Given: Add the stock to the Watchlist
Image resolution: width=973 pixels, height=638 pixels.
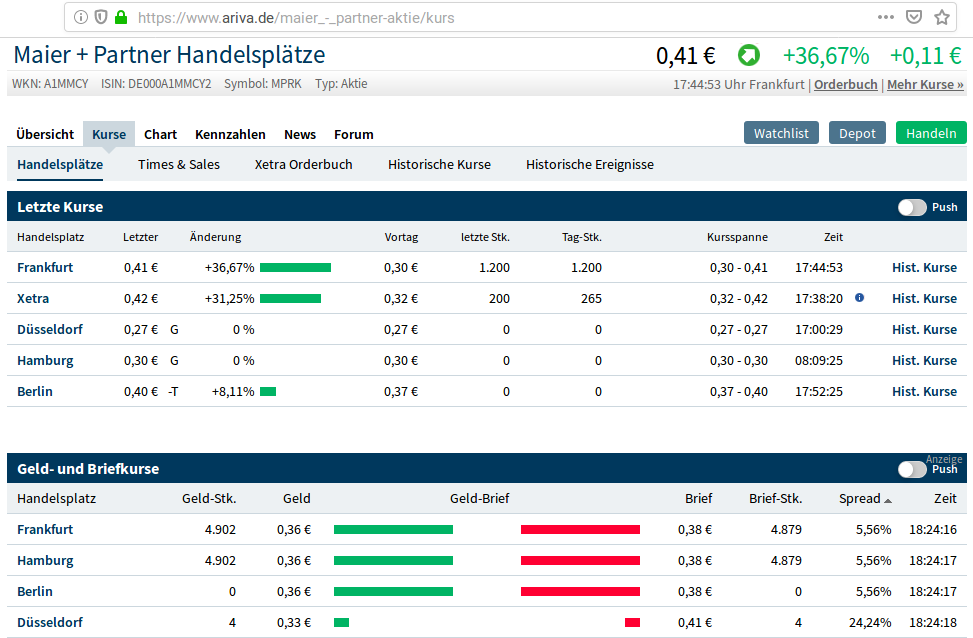Looking at the screenshot, I should point(781,131).
